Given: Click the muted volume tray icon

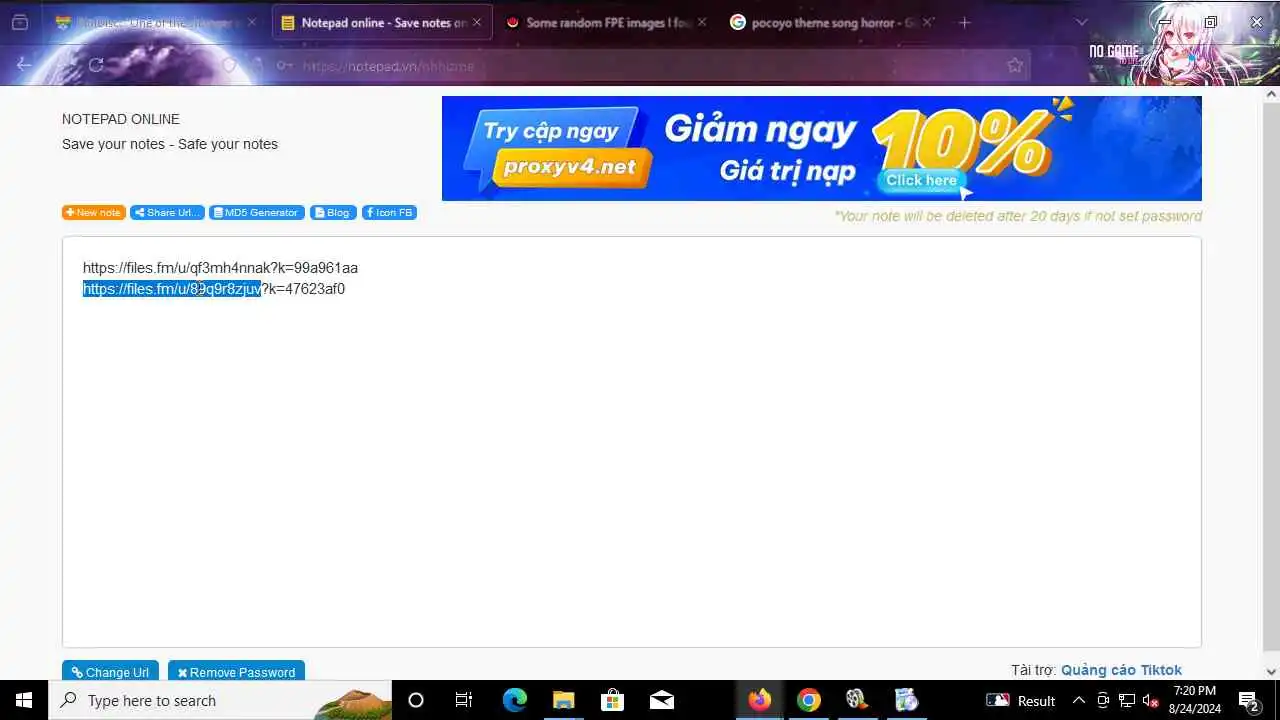Looking at the screenshot, I should coord(1150,700).
